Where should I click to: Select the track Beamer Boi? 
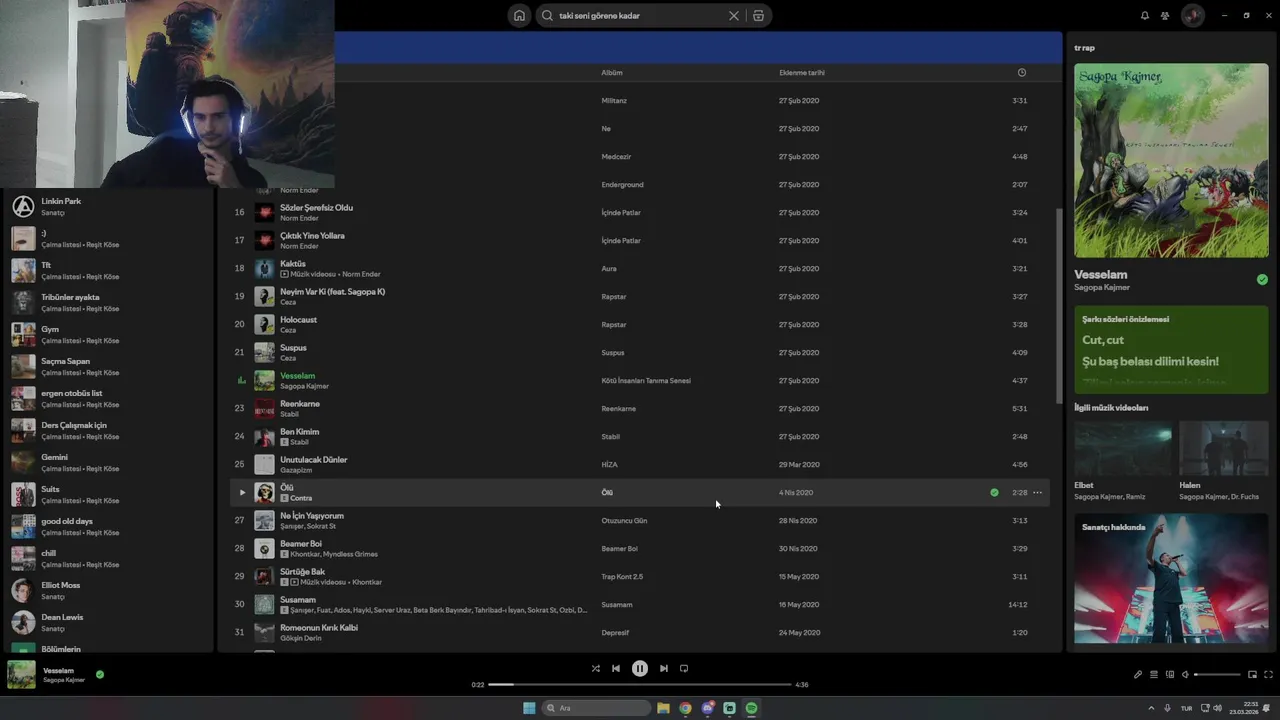point(301,544)
